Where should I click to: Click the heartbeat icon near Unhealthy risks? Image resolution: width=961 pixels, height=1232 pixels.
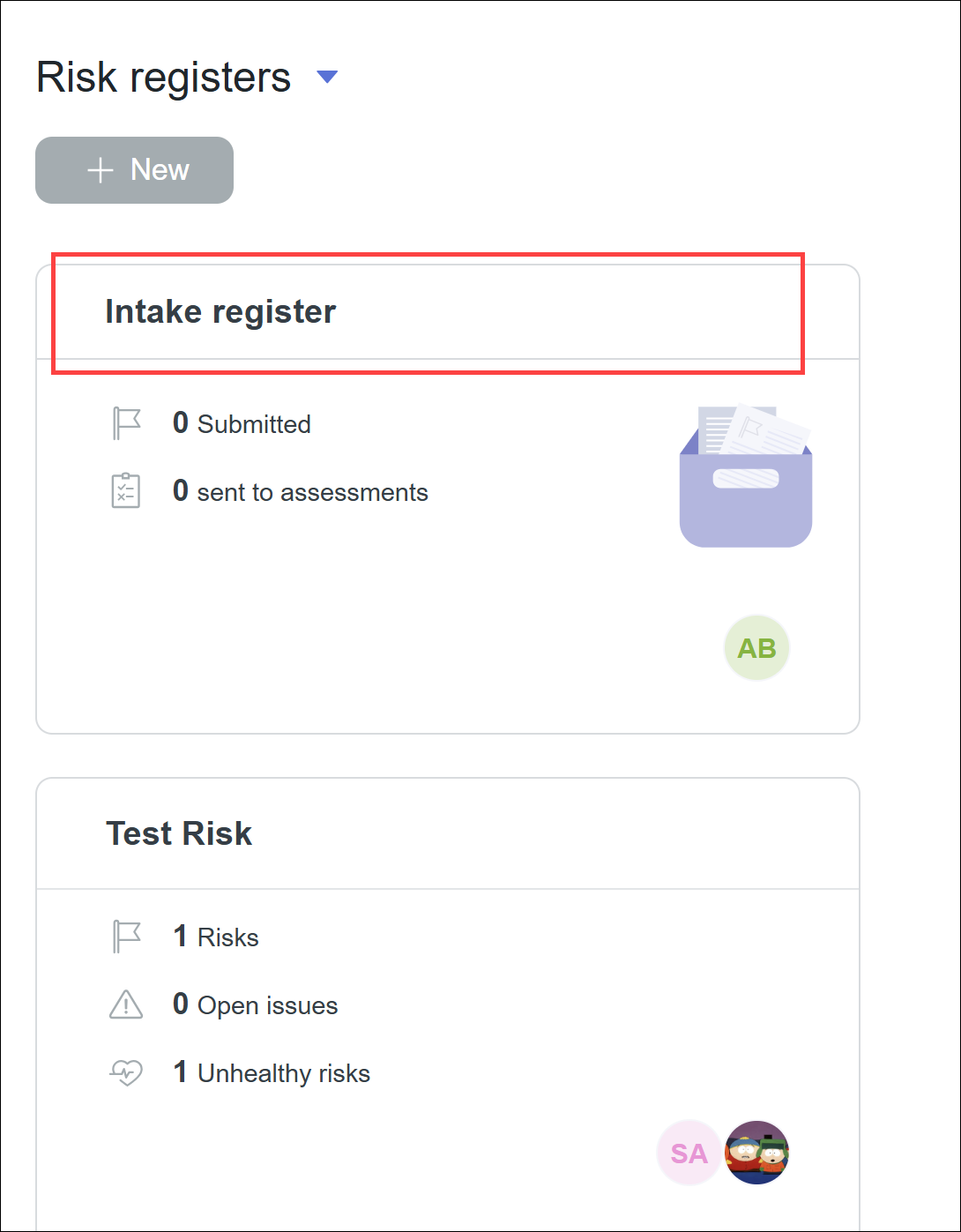(126, 1072)
